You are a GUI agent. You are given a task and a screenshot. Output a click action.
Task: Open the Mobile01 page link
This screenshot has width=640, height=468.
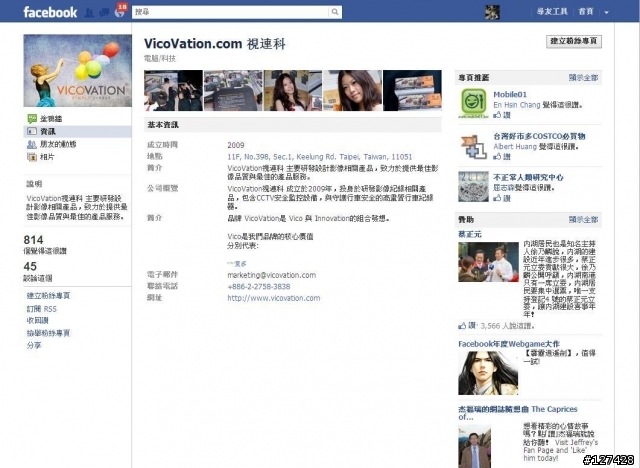(510, 94)
